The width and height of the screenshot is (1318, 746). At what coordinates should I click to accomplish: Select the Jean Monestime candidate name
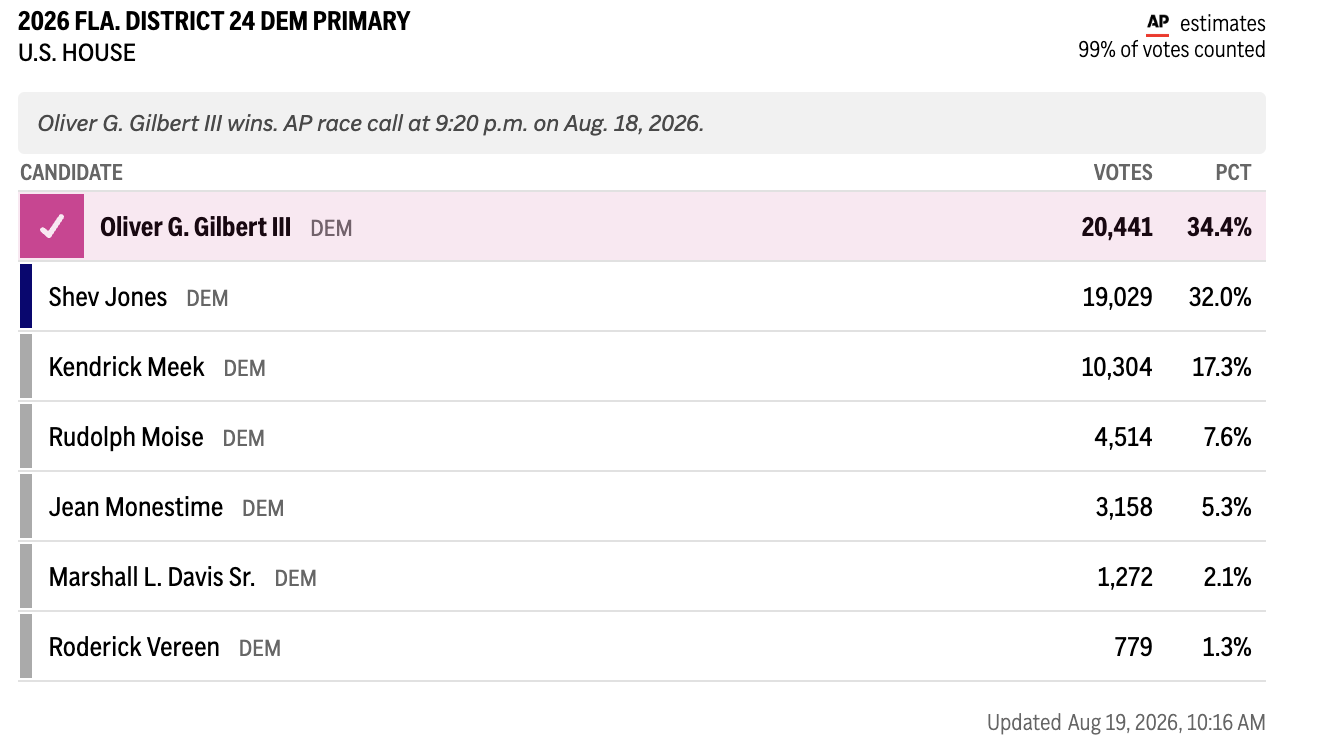(136, 507)
